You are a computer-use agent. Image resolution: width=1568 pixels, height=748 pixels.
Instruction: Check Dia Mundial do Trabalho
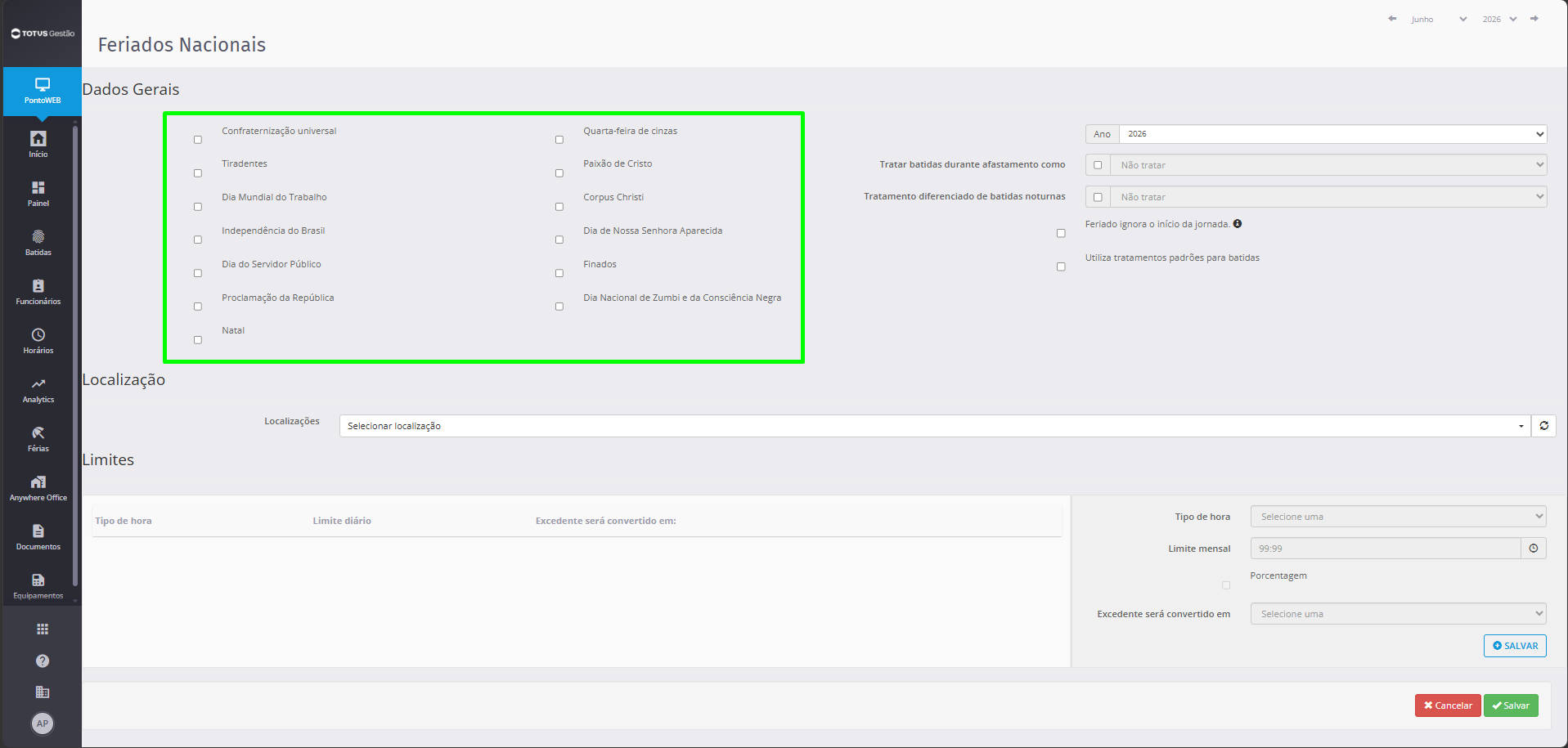click(x=198, y=207)
